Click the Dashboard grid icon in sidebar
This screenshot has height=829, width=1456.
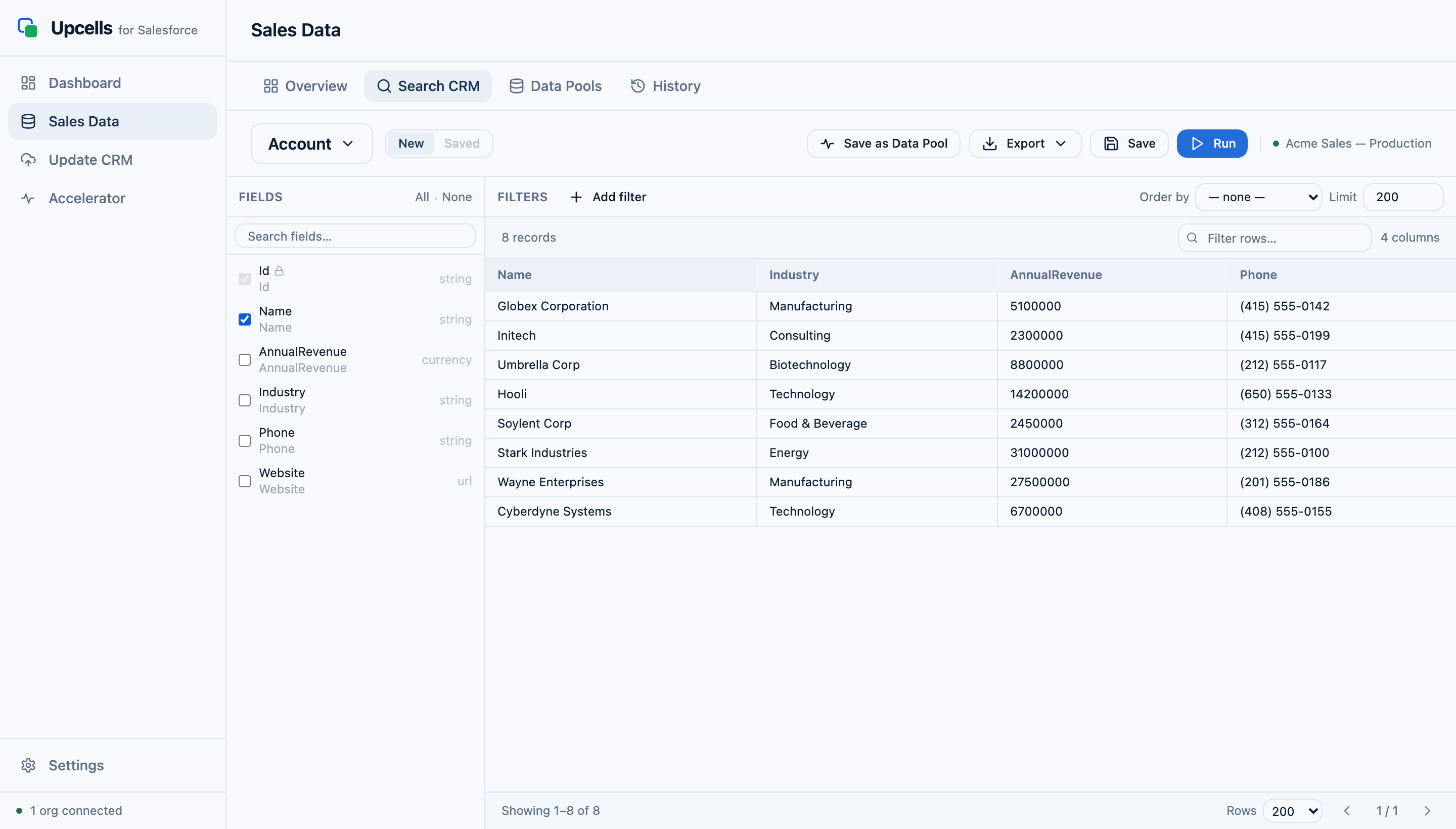[x=28, y=83]
